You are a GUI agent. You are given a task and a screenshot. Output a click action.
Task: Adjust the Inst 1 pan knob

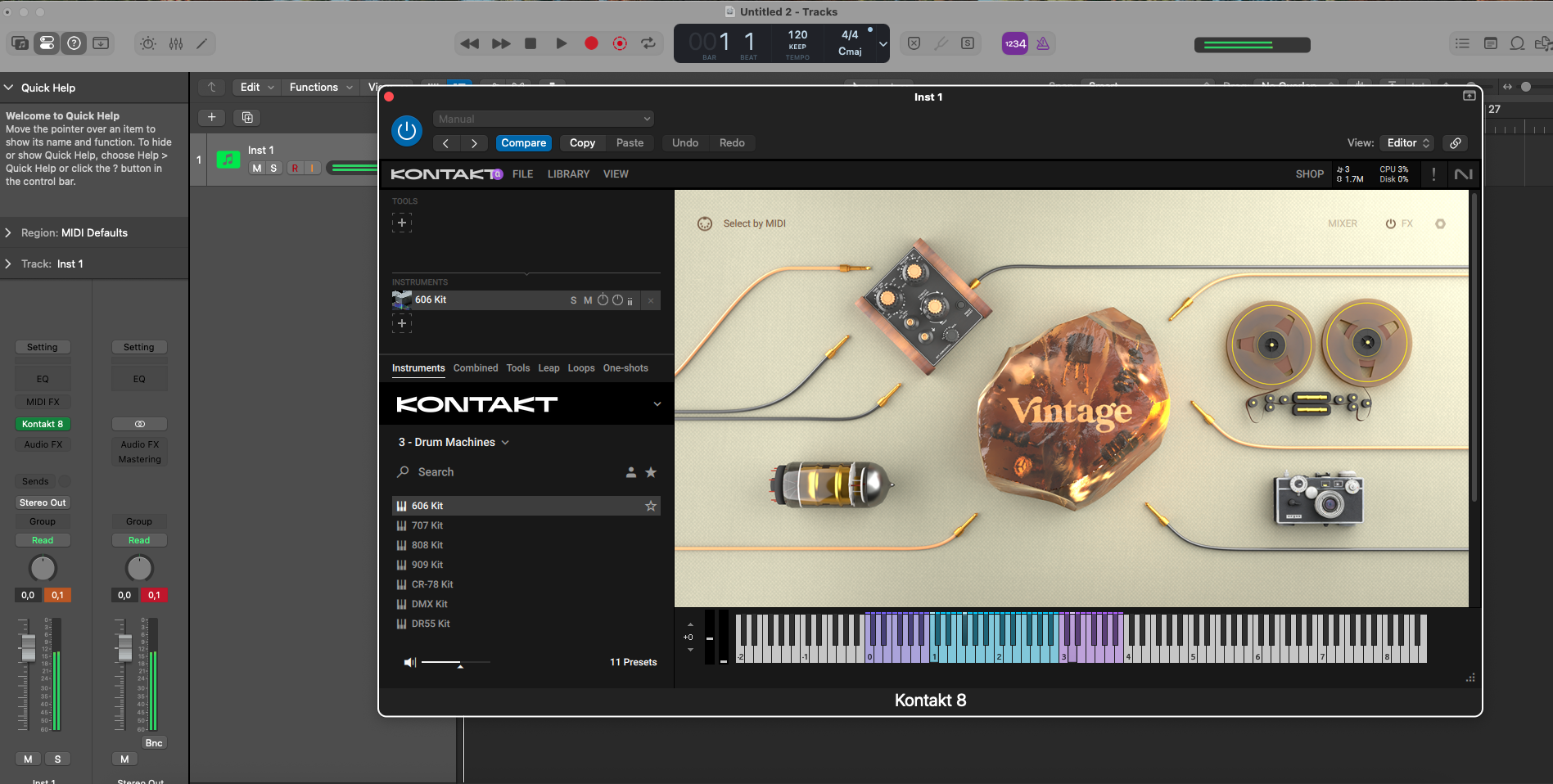tap(43, 568)
